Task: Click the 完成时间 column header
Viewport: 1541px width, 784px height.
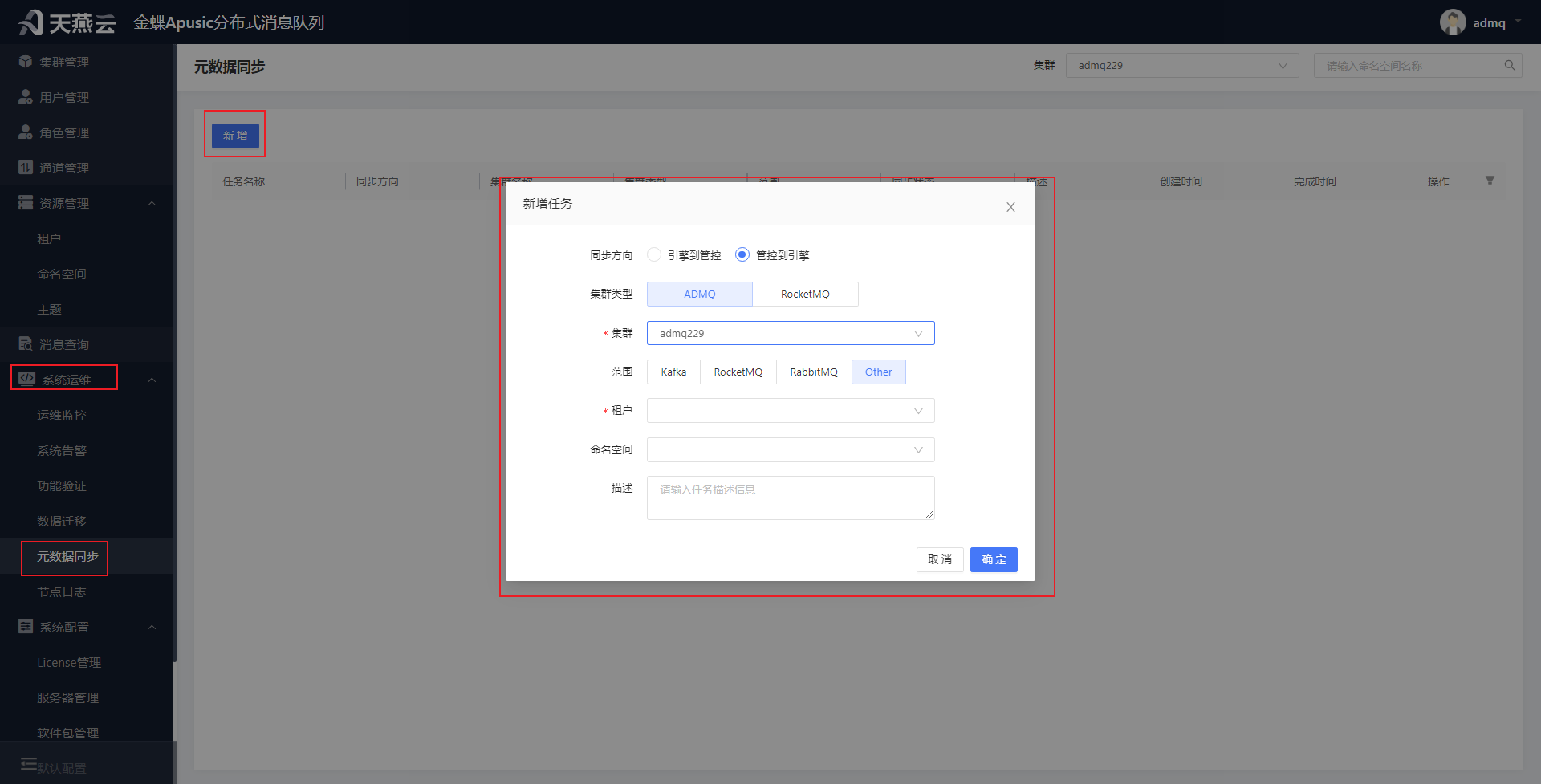Action: [1315, 181]
